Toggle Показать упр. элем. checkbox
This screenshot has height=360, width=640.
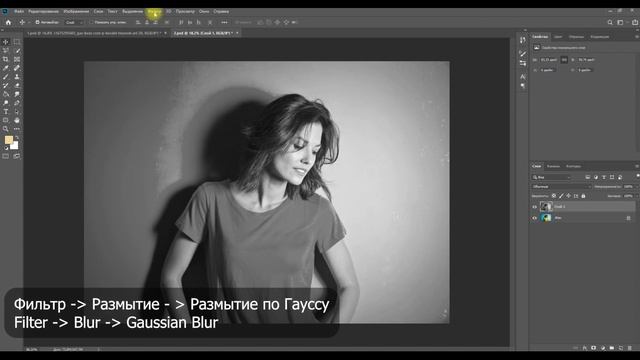(x=91, y=22)
